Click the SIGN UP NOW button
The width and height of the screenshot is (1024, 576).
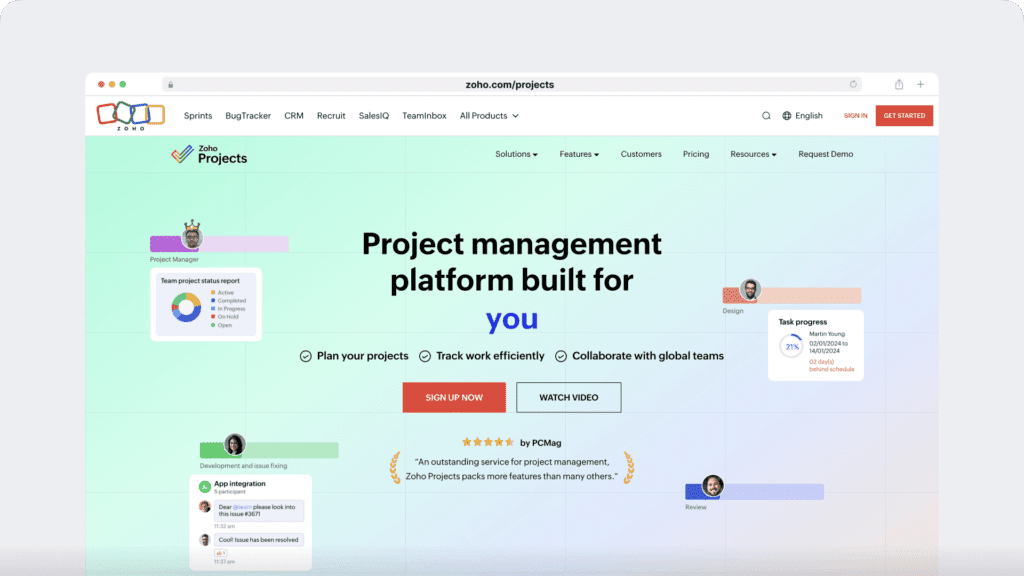click(454, 397)
